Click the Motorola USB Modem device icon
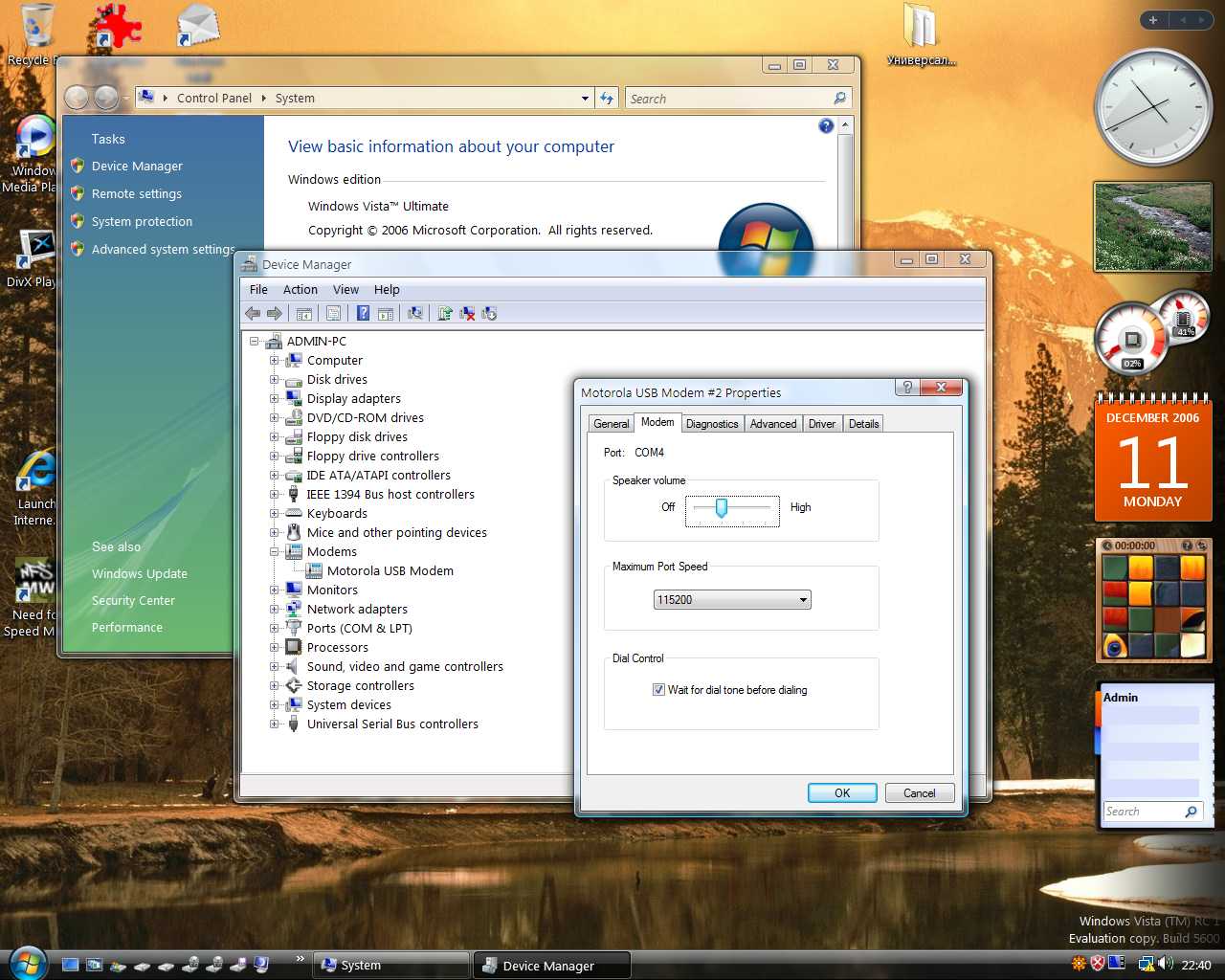 click(313, 570)
